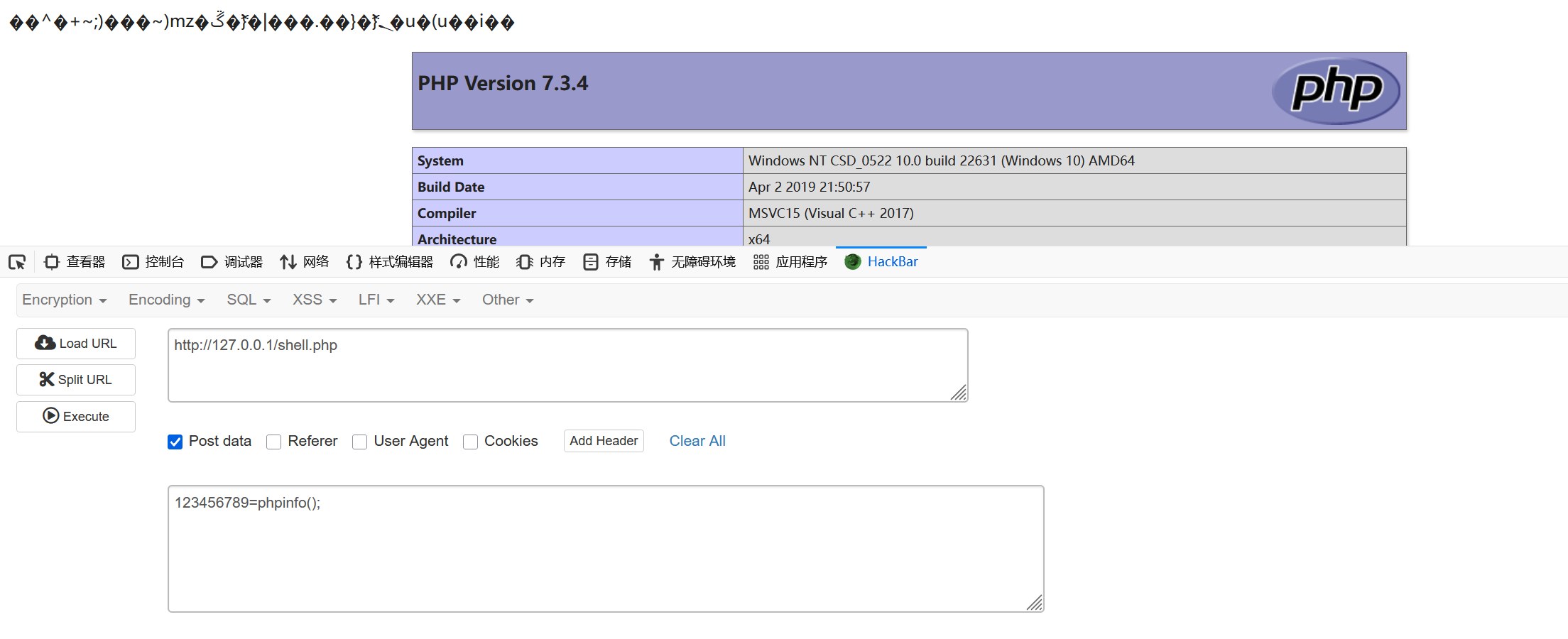Uncheck the Post data checkbox
Viewport: 1568px width, 639px height.
(175, 442)
